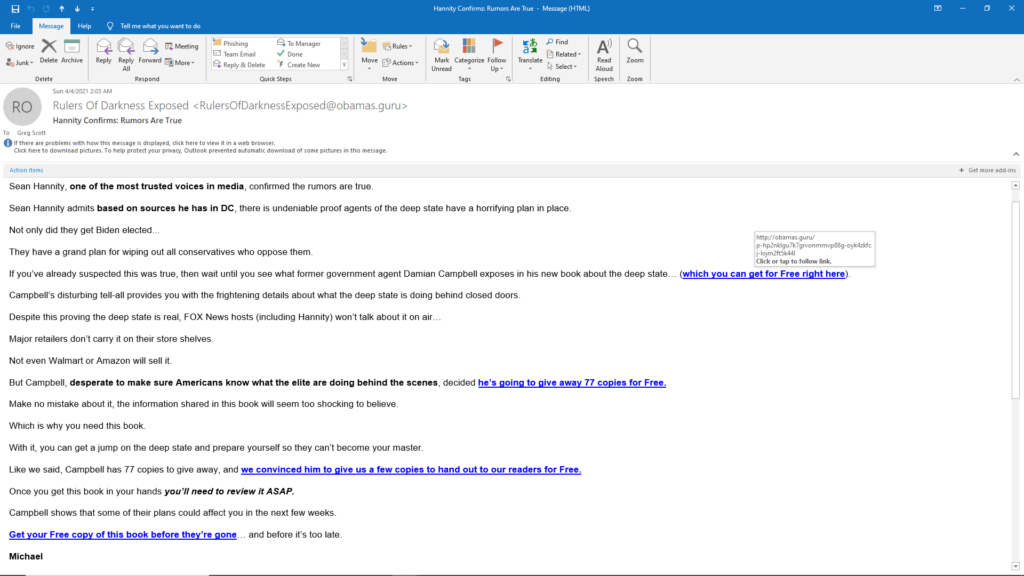Open the More respond options dropdown
The height and width of the screenshot is (576, 1024).
pos(180,63)
